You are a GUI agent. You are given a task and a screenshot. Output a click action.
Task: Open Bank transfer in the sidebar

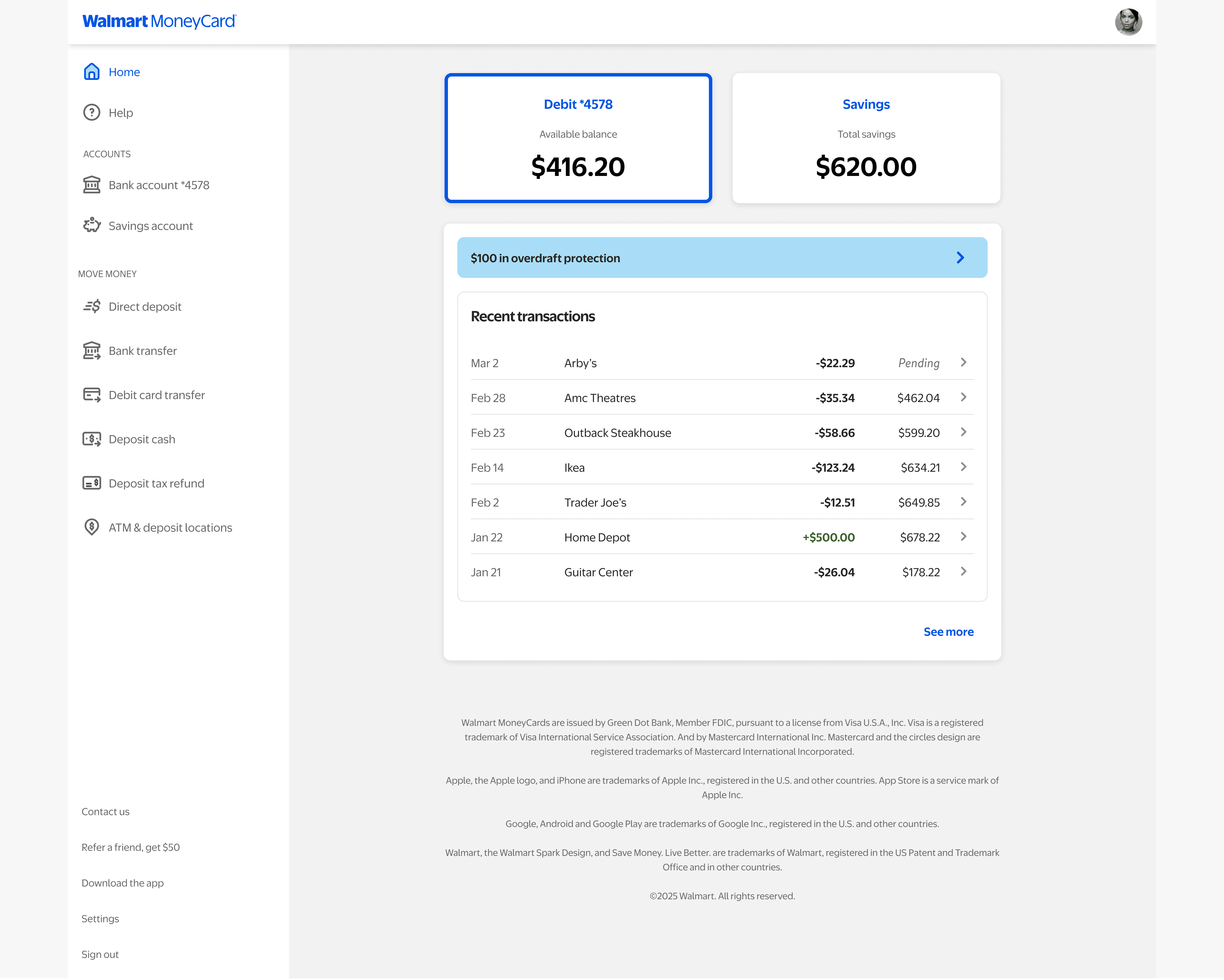pos(143,351)
